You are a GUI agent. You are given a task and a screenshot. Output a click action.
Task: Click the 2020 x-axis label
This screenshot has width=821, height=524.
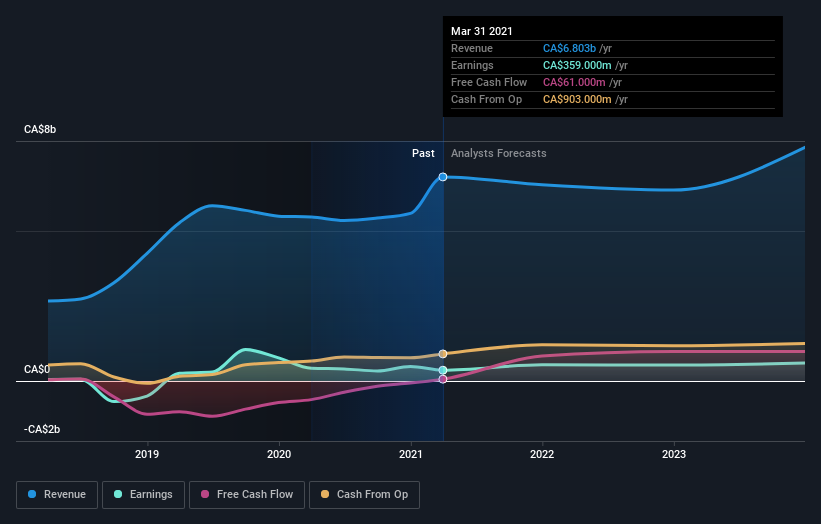279,454
